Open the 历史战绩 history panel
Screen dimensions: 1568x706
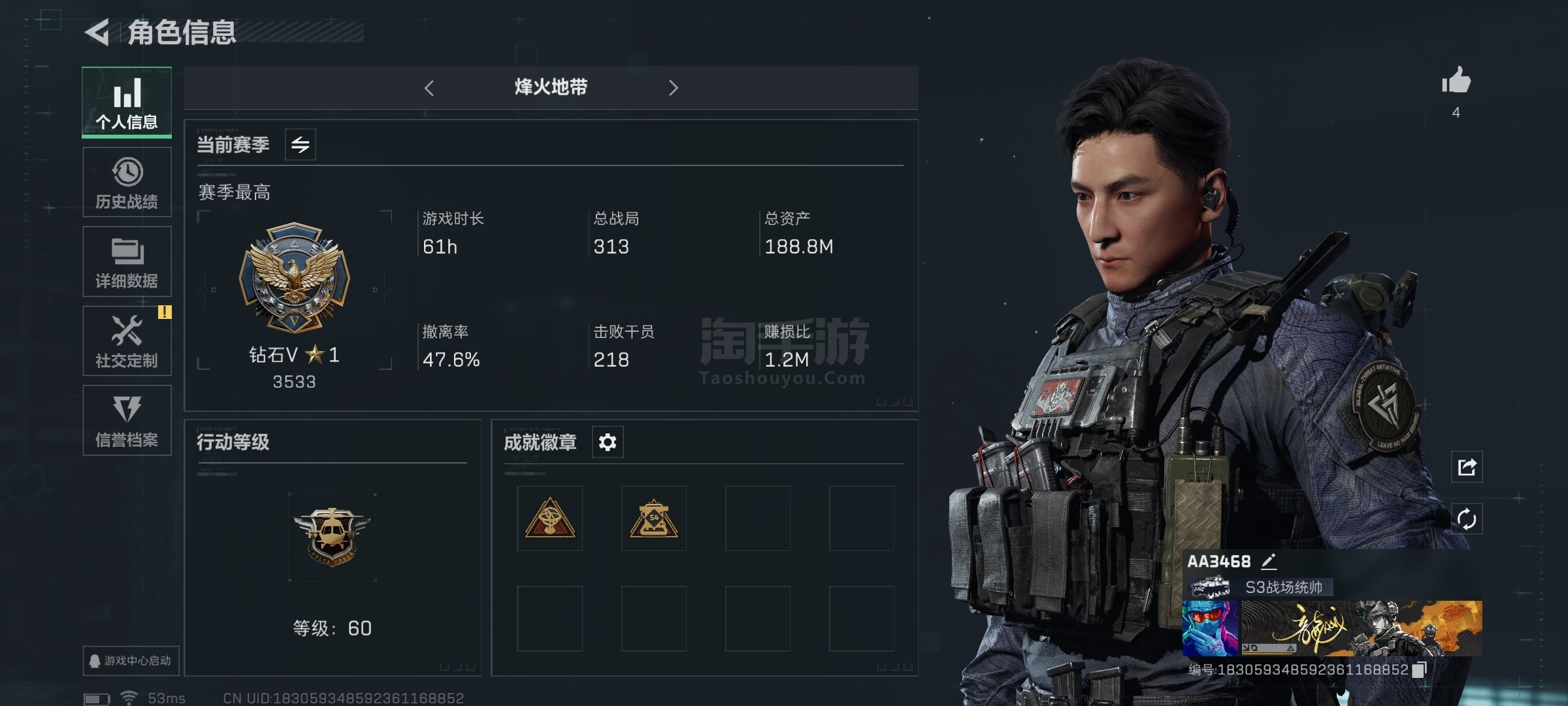pyautogui.click(x=127, y=182)
